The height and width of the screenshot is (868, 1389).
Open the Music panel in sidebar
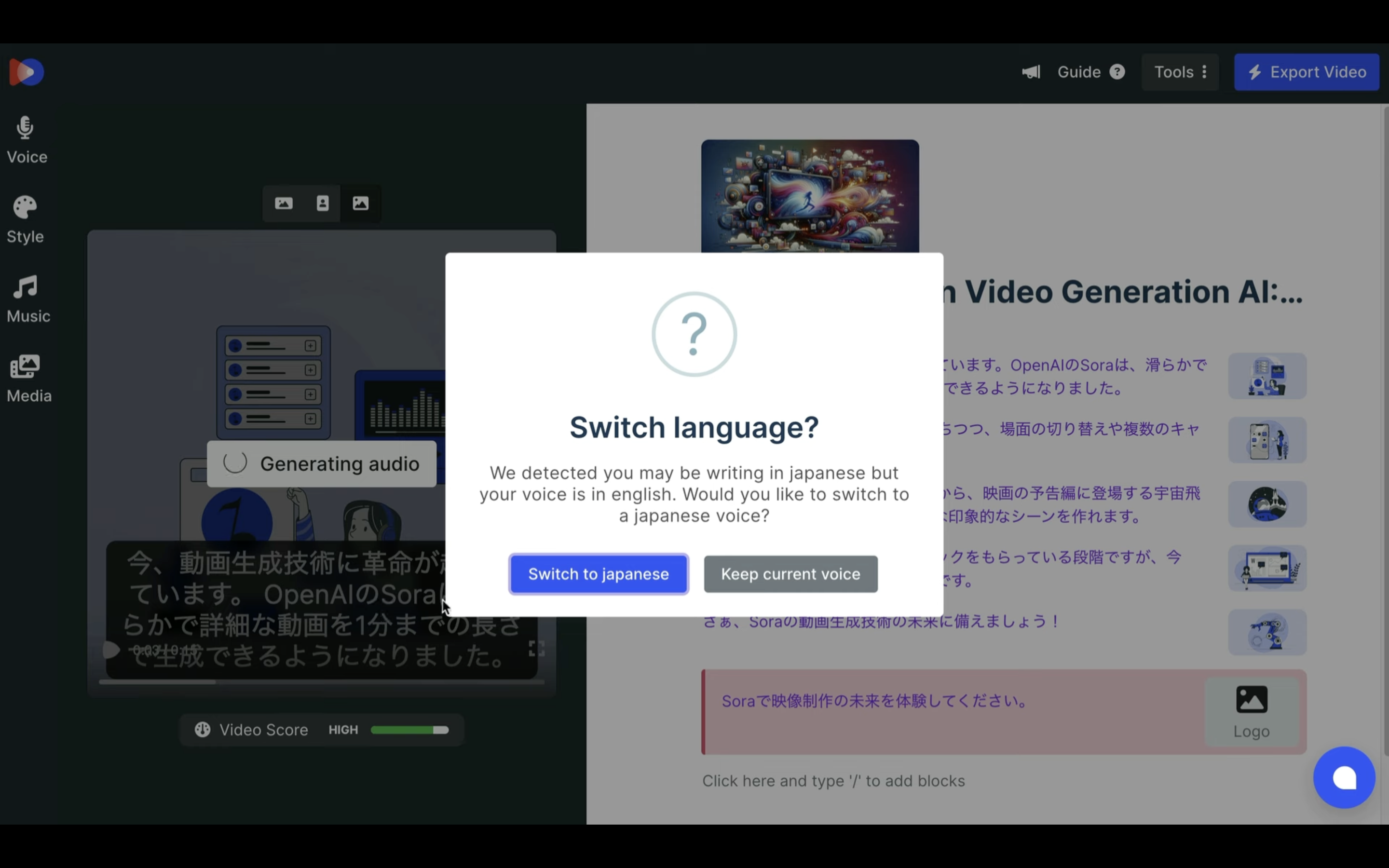[27, 299]
